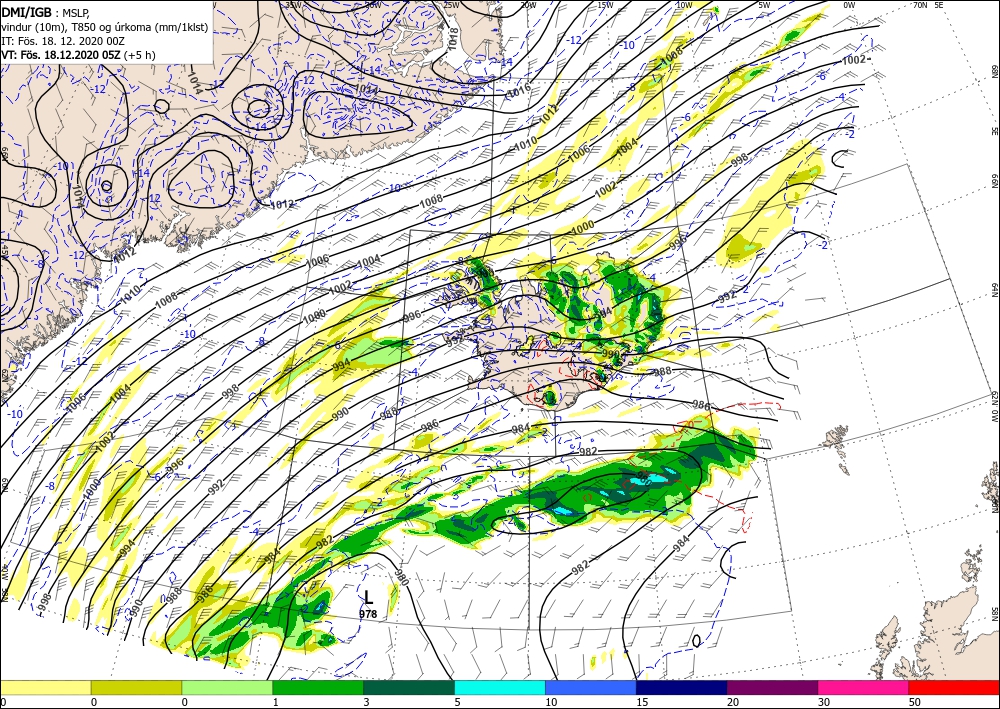Click the '10' legend scale number
Viewport: 1000px width, 709px height.
coord(551,702)
